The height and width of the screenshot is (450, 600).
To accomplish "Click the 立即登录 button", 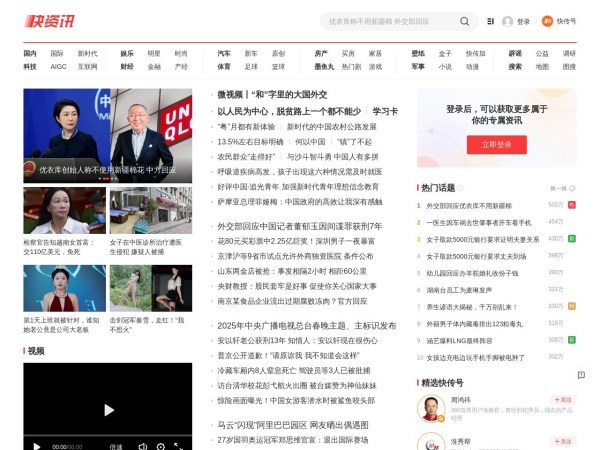I will [496, 144].
